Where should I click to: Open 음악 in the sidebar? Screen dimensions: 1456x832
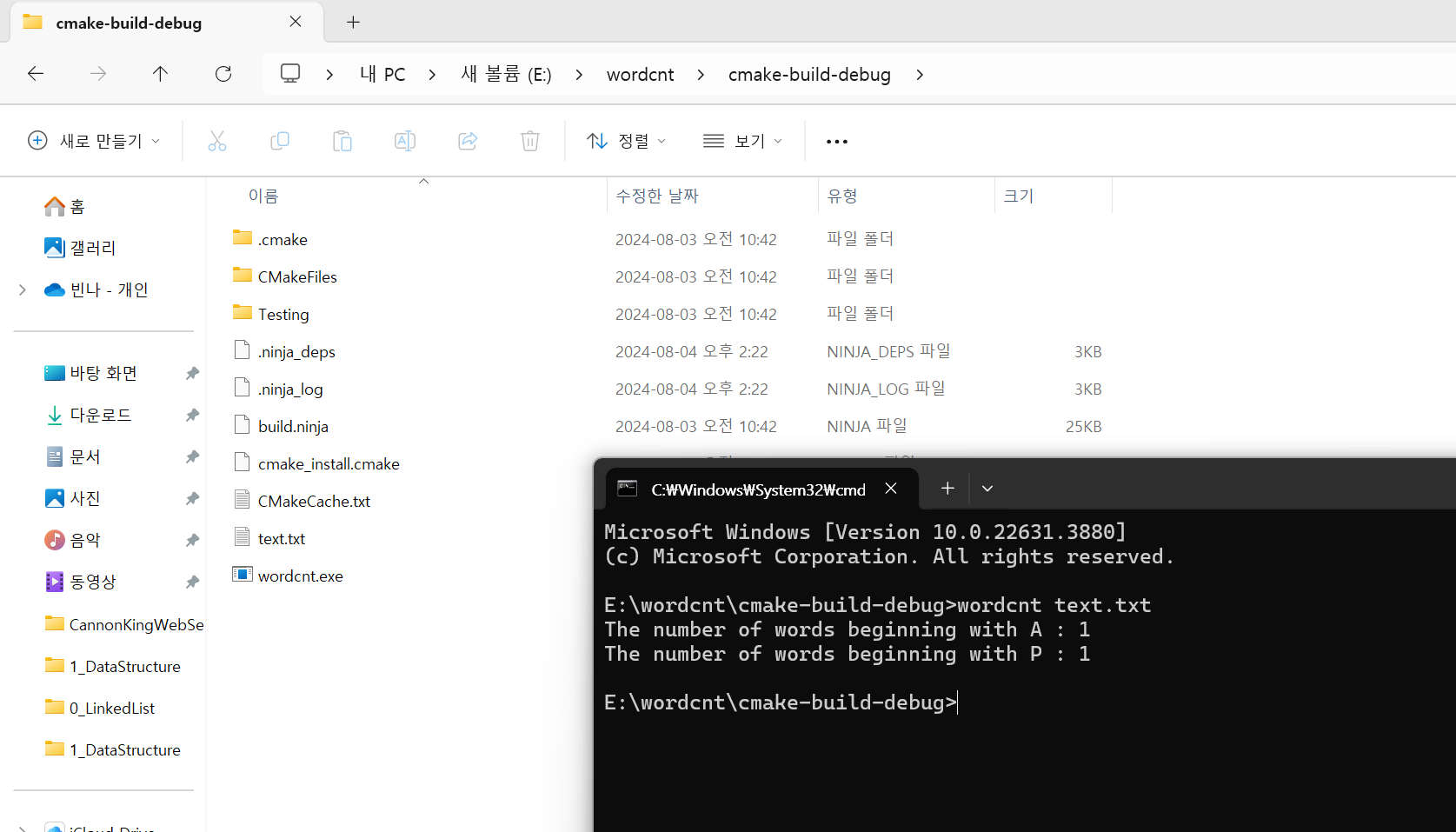coord(72,540)
